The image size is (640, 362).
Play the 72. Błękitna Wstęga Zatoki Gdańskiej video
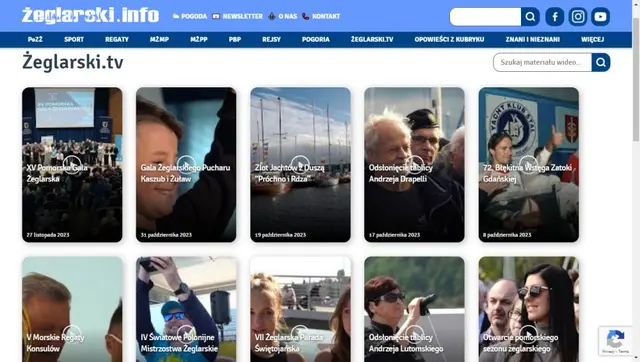point(529,164)
